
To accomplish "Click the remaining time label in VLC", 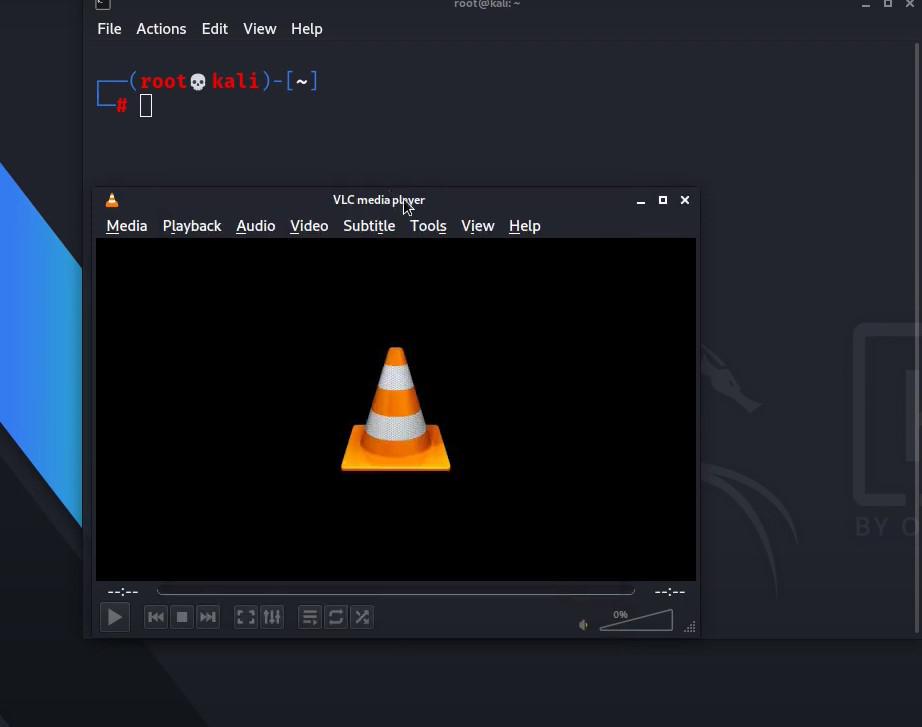I will (x=670, y=592).
